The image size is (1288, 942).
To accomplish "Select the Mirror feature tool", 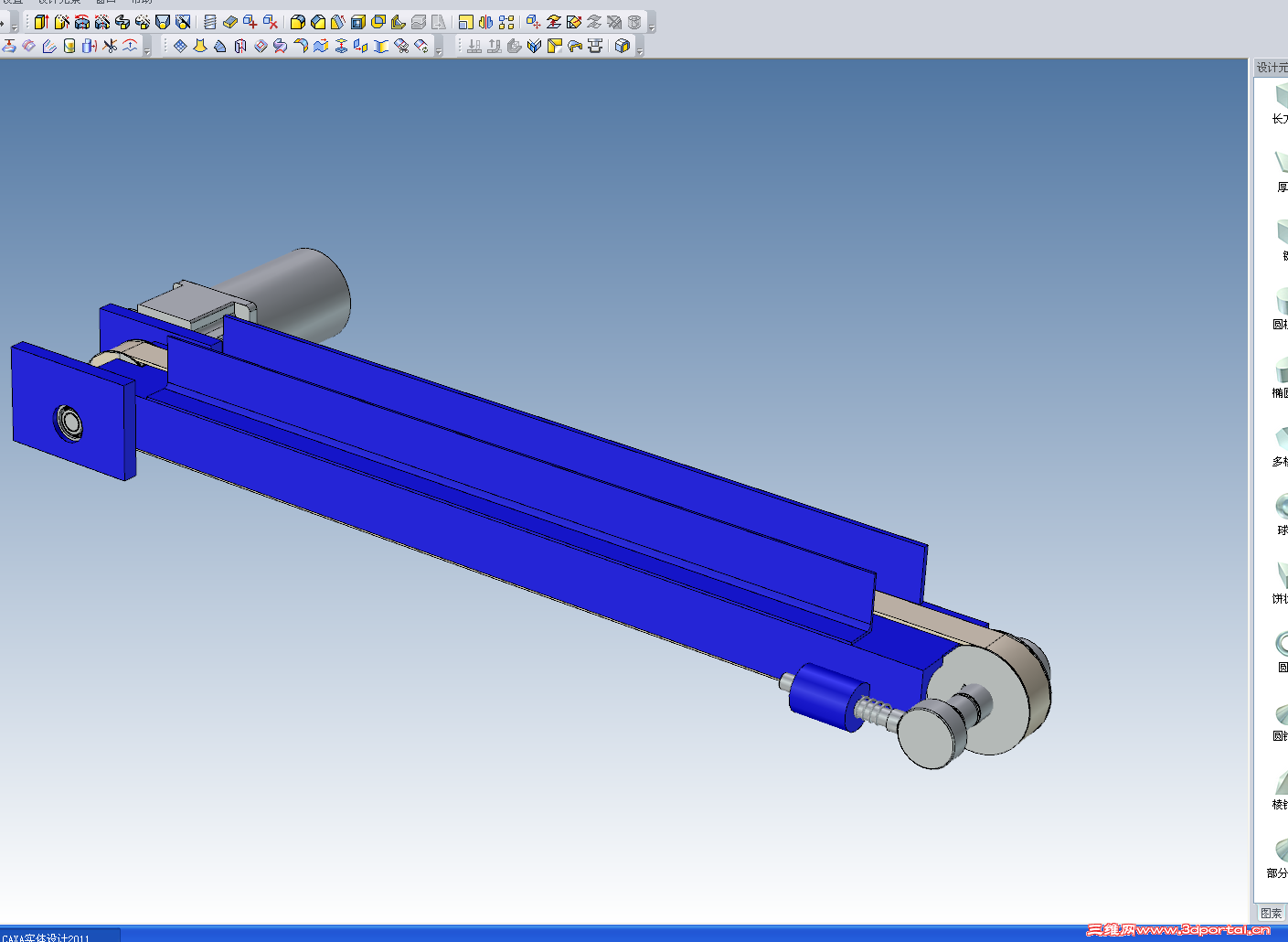I will click(x=485, y=22).
